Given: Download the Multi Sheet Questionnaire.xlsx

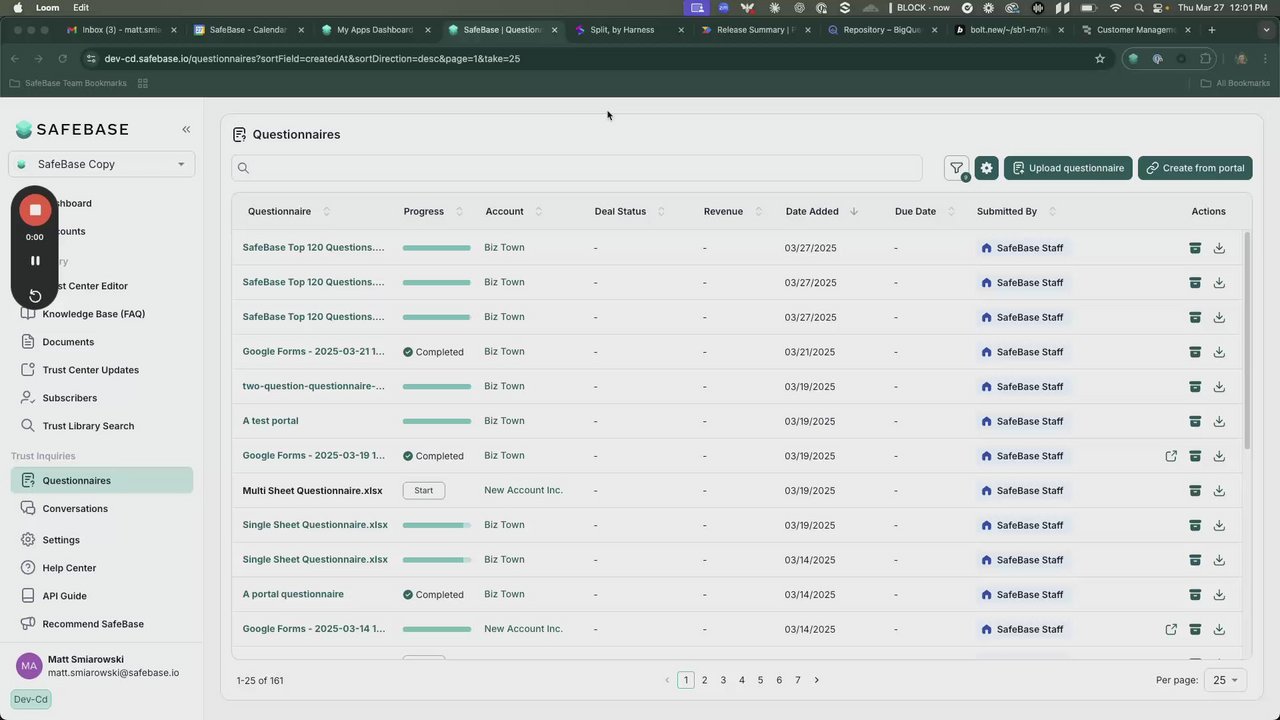Looking at the screenshot, I should click(1219, 491).
